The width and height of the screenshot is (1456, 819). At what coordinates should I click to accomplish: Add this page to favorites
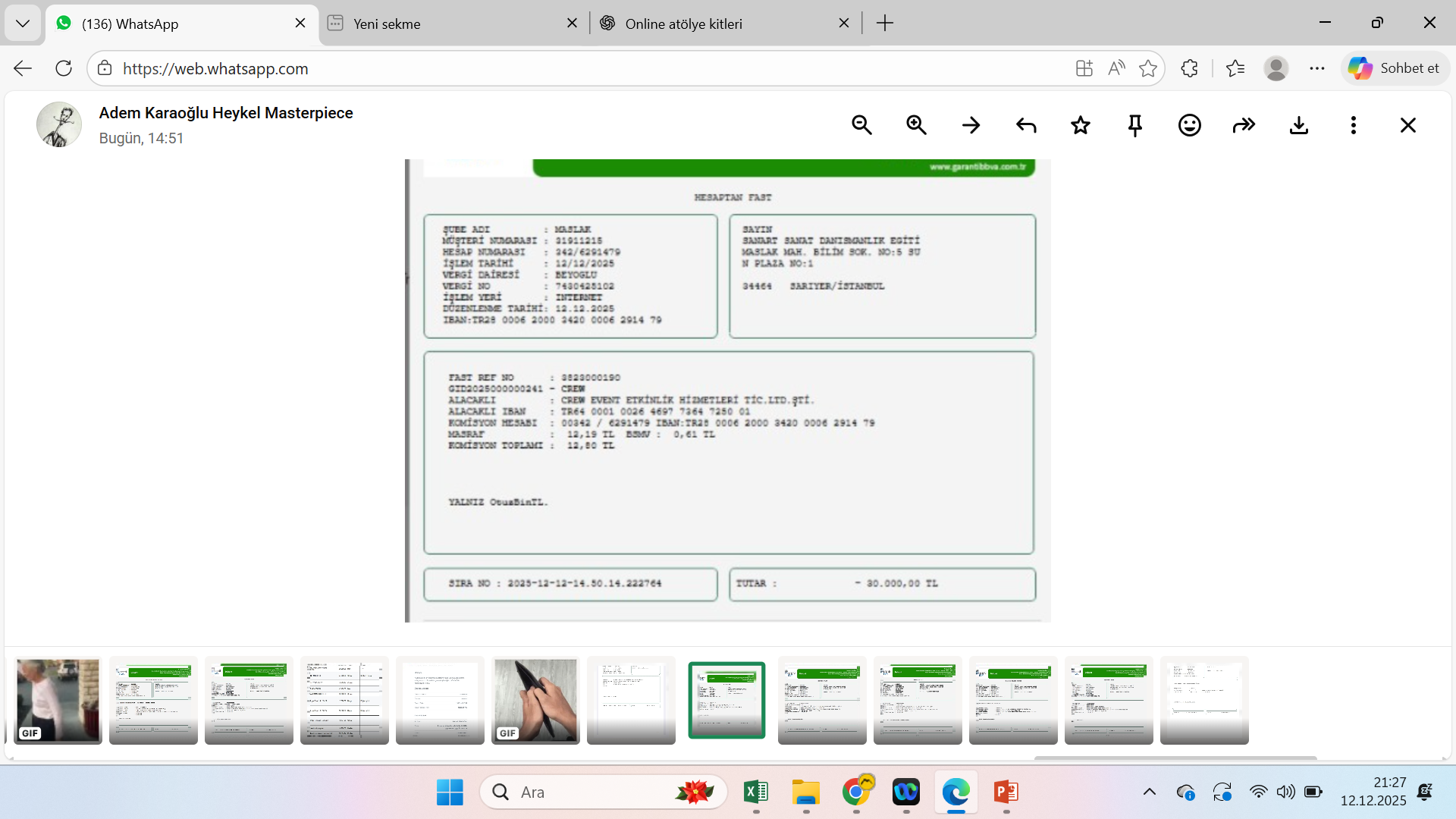click(x=1148, y=68)
